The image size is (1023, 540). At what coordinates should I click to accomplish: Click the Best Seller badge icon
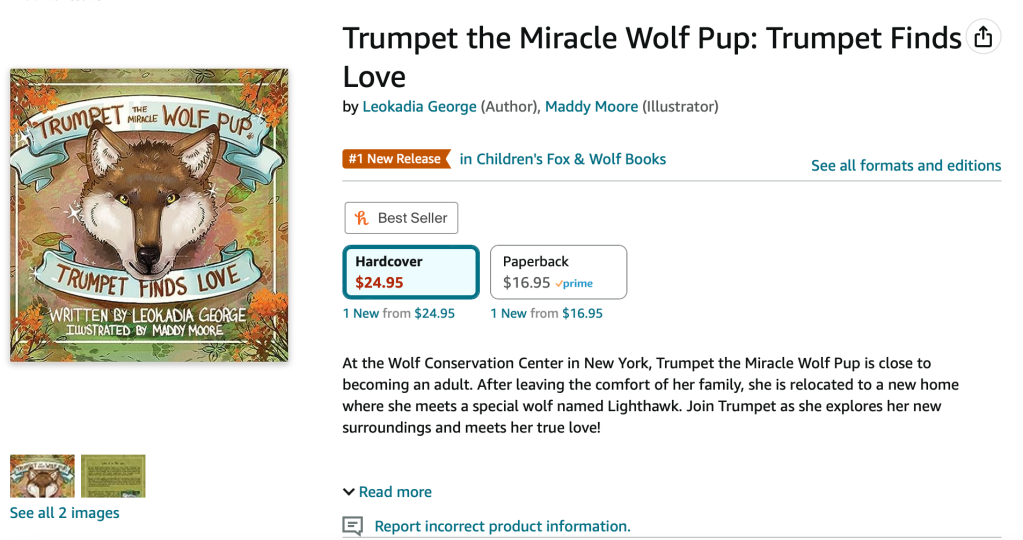pos(362,218)
